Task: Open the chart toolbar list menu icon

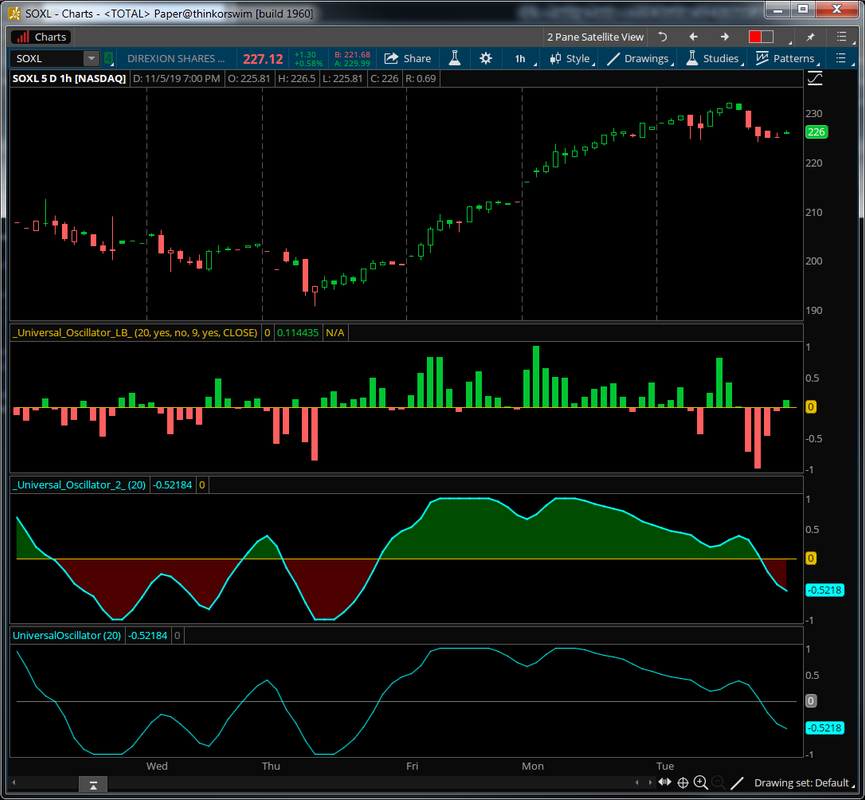Action: (841, 58)
